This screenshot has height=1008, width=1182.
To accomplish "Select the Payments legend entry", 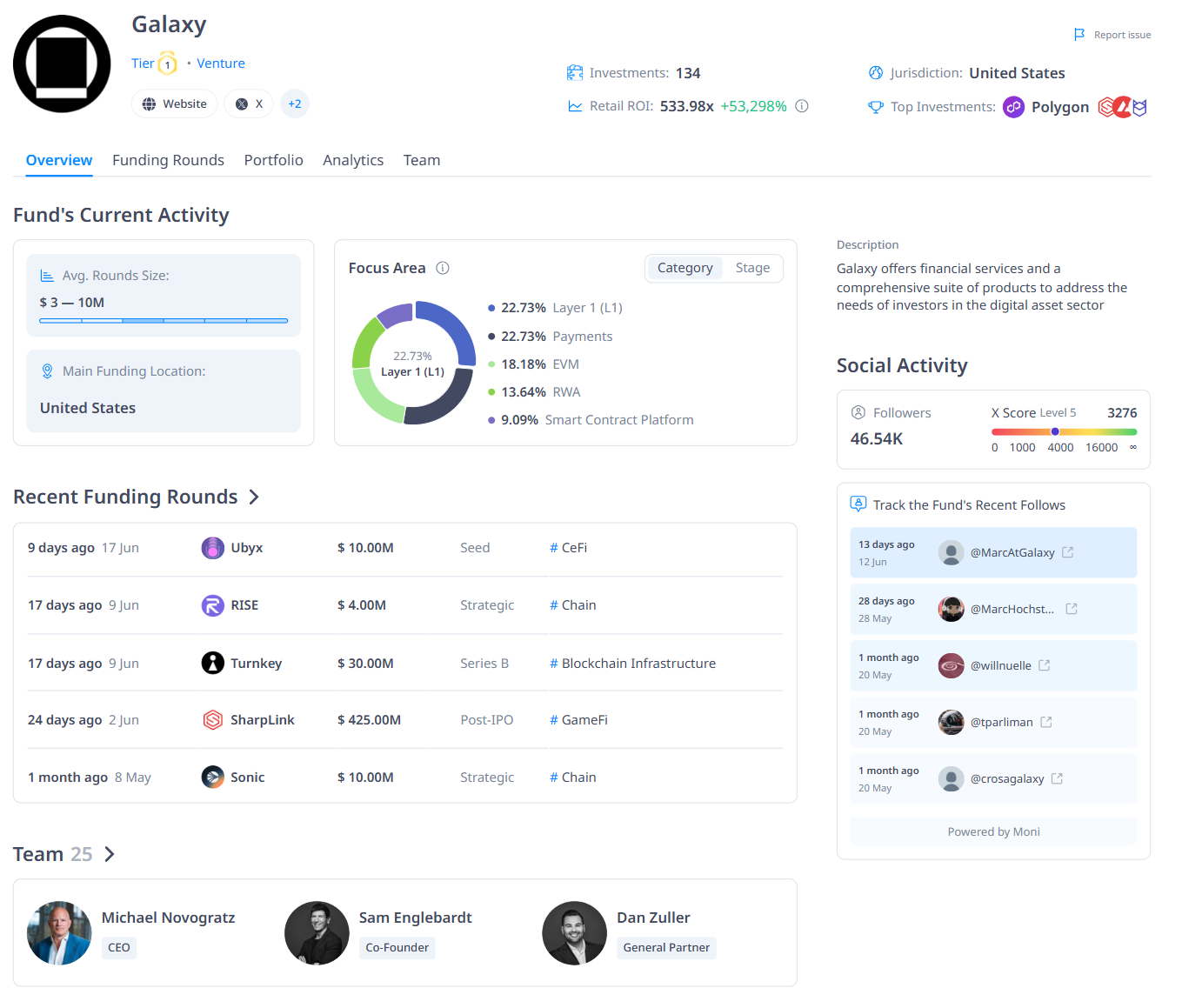I will pos(550,337).
